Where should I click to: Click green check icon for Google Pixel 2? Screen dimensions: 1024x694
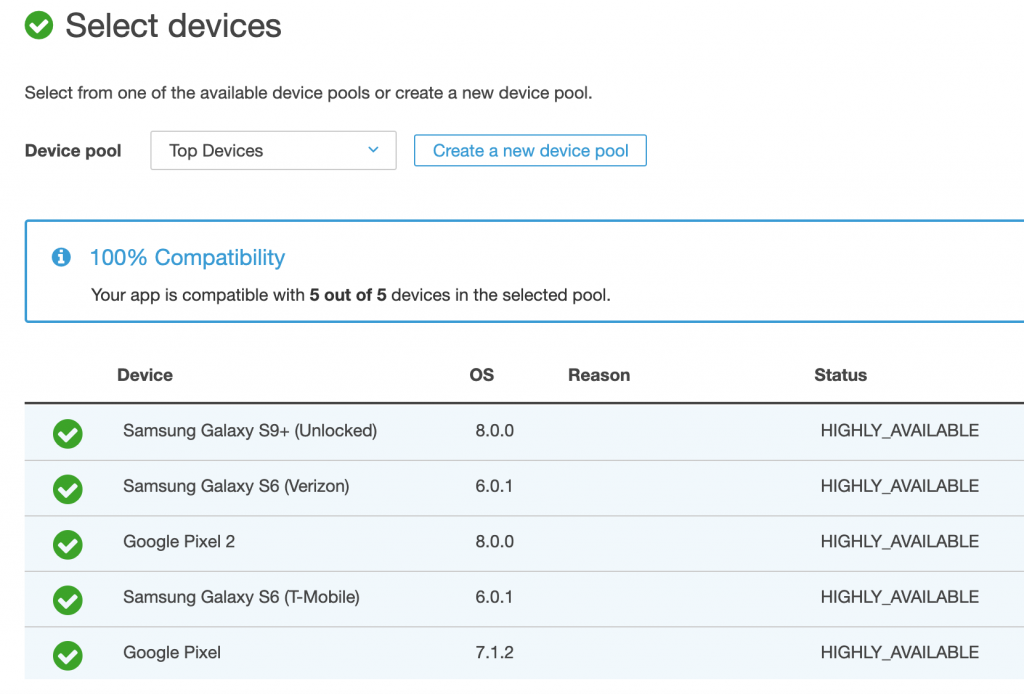67,544
